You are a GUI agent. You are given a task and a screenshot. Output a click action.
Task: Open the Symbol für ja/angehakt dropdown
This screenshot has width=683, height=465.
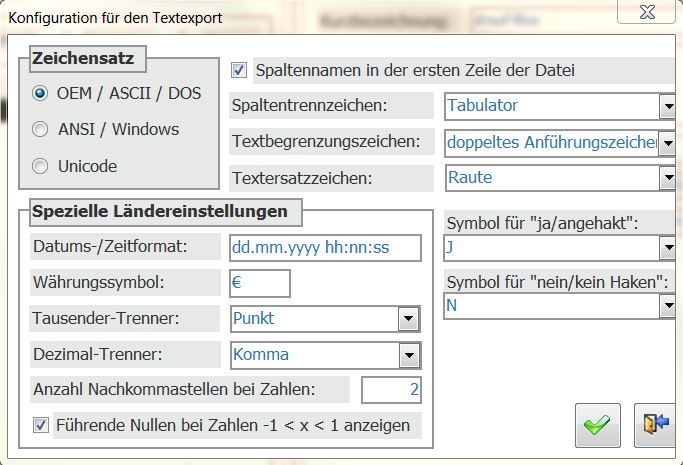pyautogui.click(x=667, y=247)
